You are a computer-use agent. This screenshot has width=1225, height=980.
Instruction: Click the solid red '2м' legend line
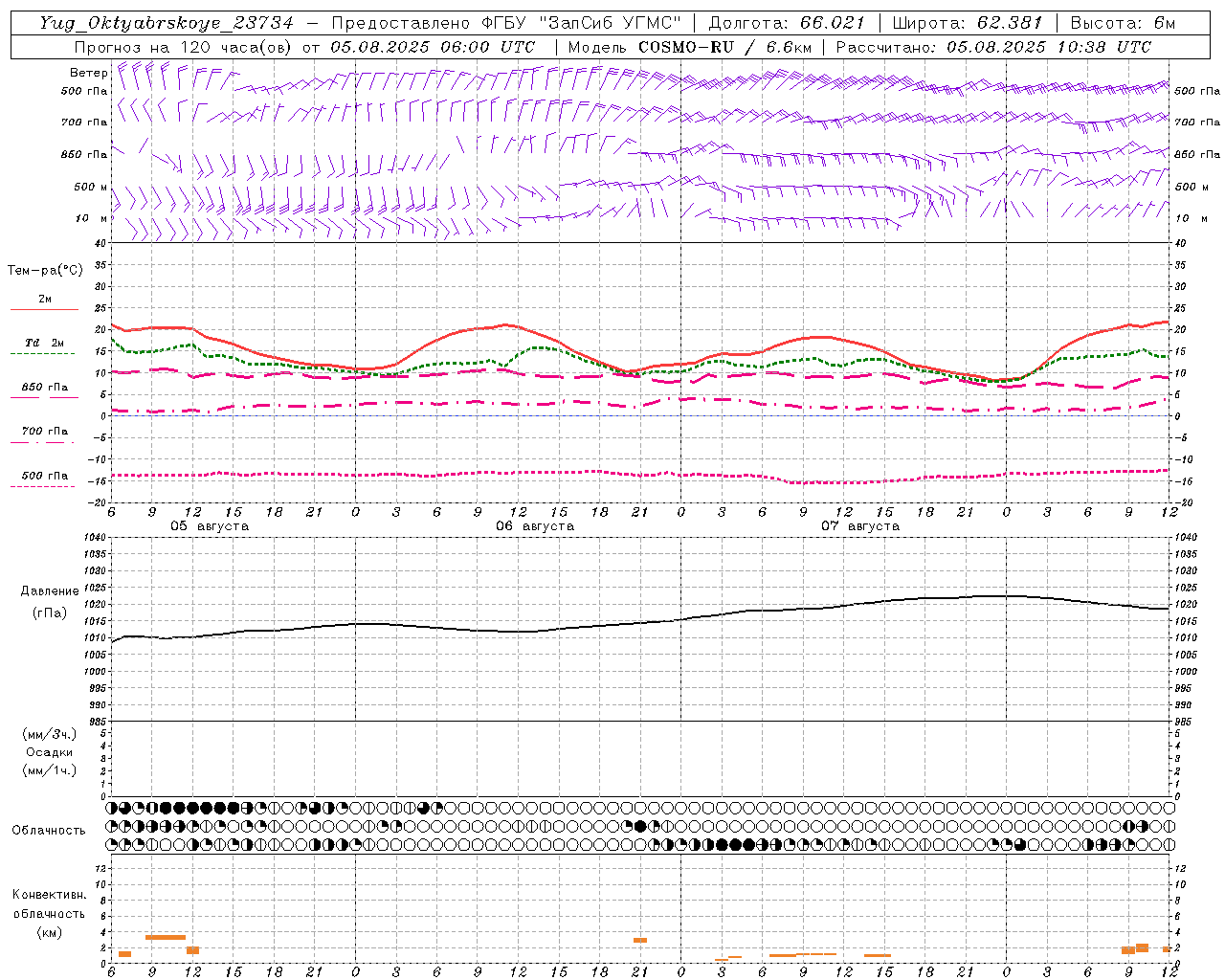pyautogui.click(x=44, y=309)
